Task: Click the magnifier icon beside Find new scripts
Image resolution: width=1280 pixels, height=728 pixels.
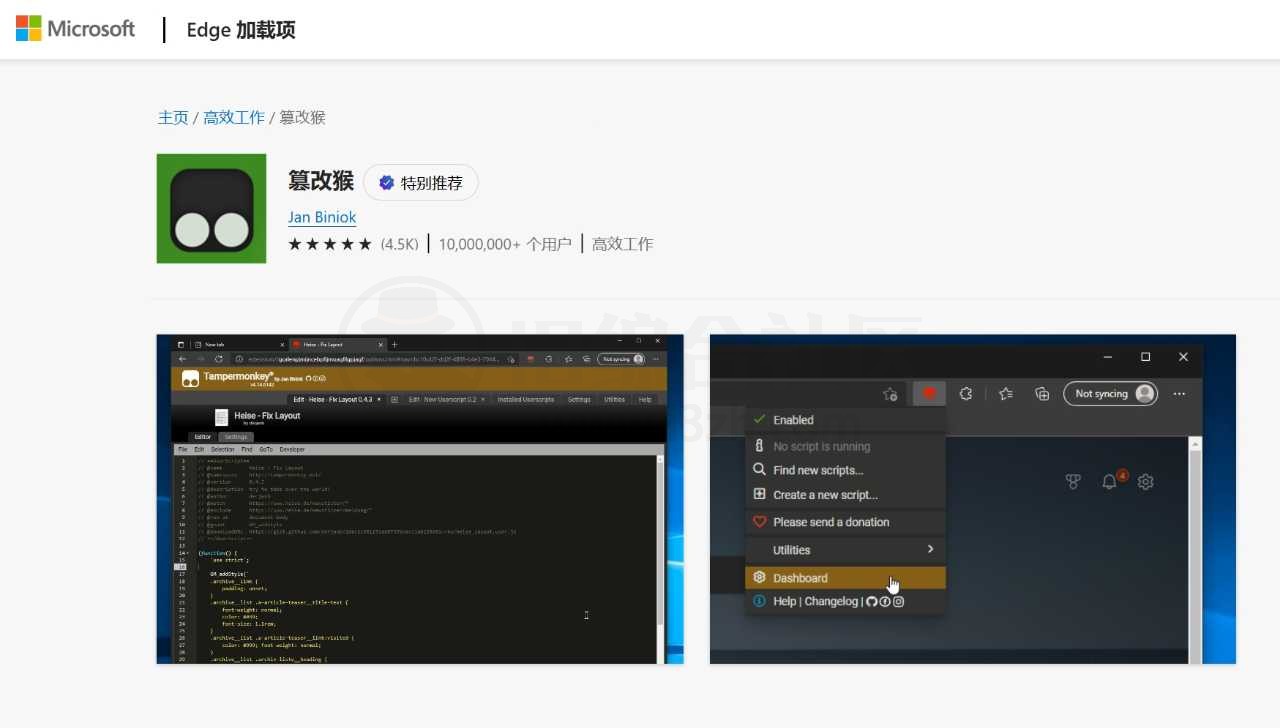Action: click(759, 470)
